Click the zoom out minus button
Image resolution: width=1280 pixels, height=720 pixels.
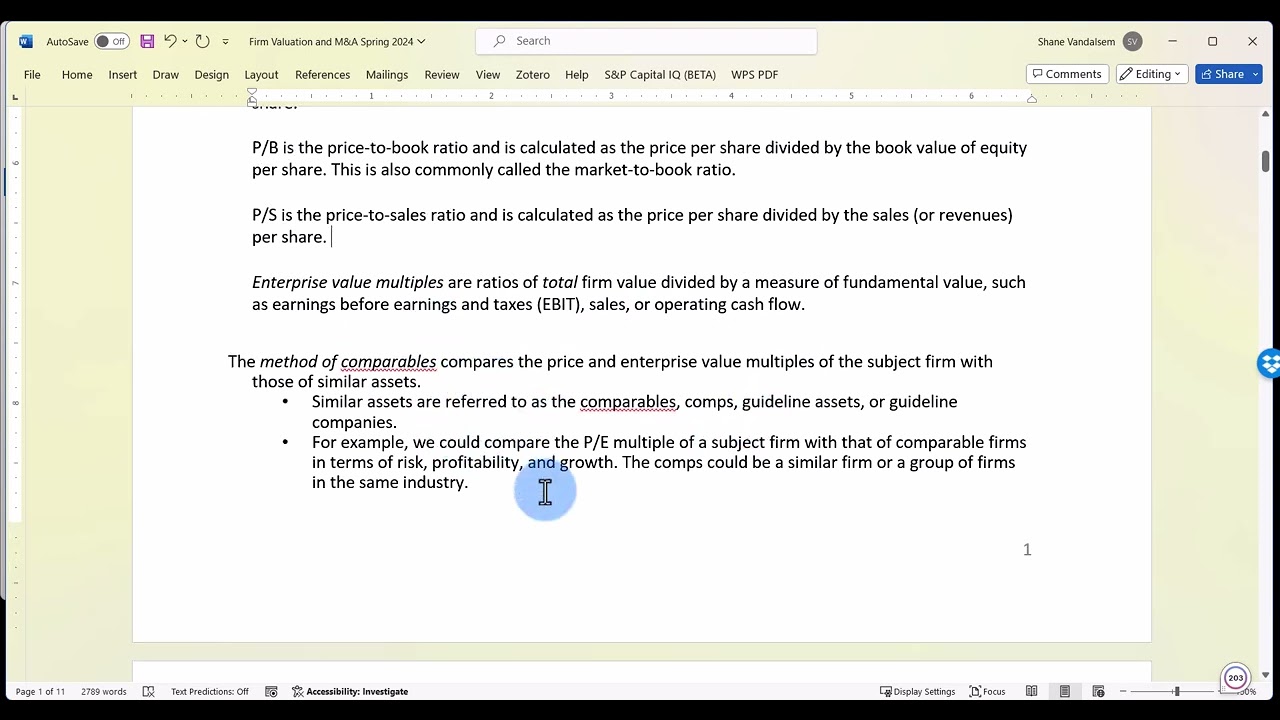coord(1123,692)
